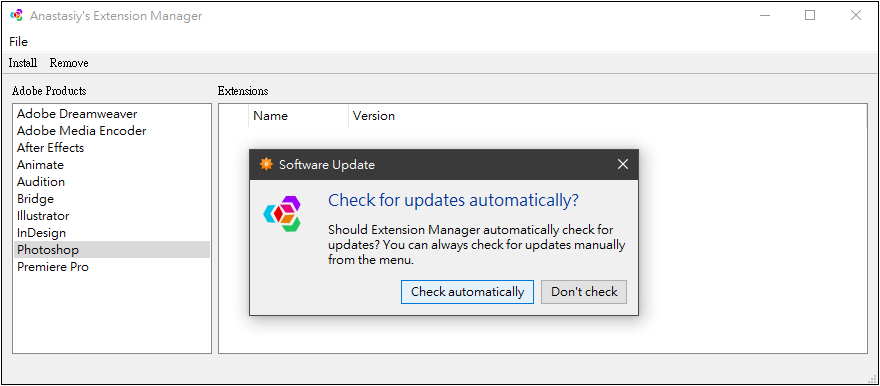Click the Software Update dialog sun icon
The image size is (880, 386).
pos(265,164)
